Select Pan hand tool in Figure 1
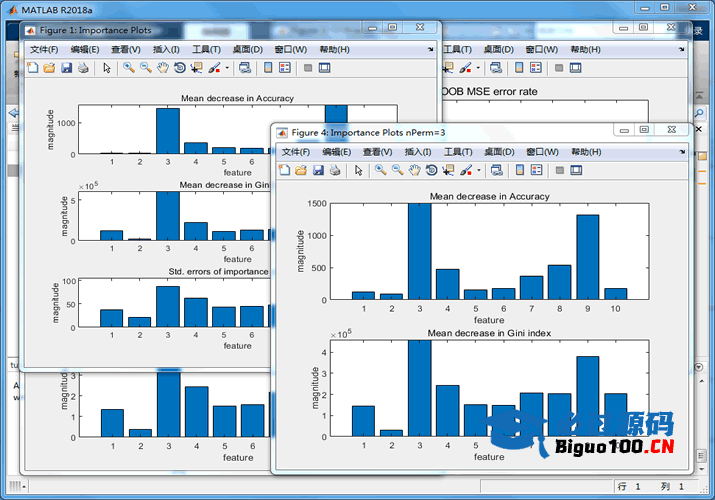 tap(163, 68)
